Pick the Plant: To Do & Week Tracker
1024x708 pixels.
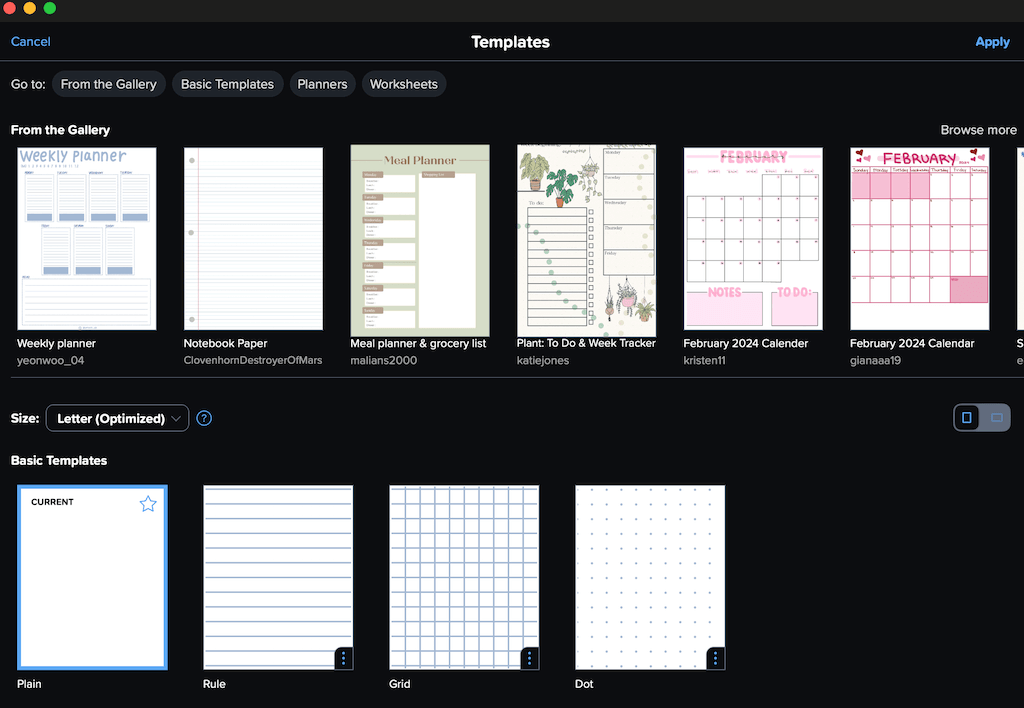click(586, 238)
